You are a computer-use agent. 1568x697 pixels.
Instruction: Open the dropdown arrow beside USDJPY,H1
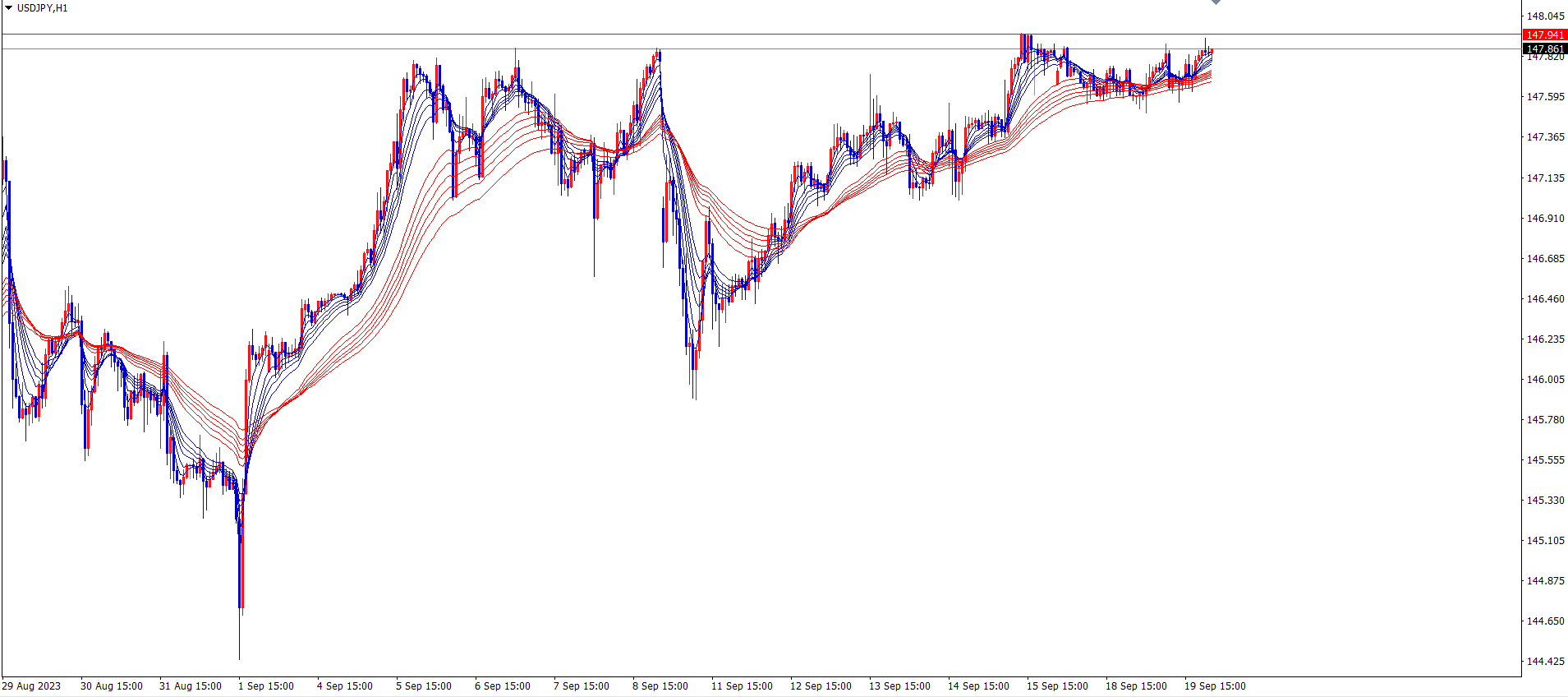9,8
